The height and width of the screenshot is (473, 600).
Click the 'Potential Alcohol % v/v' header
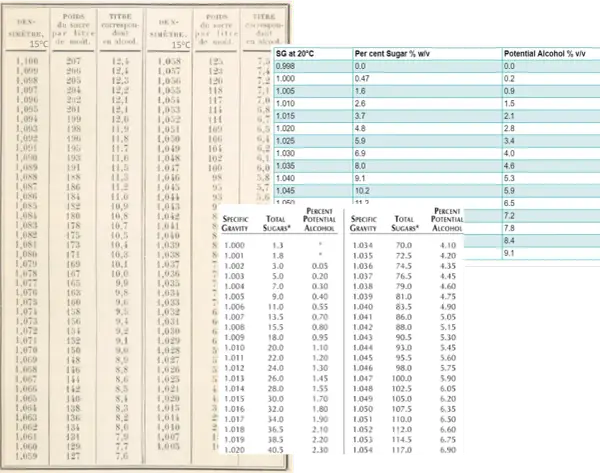pyautogui.click(x=545, y=54)
